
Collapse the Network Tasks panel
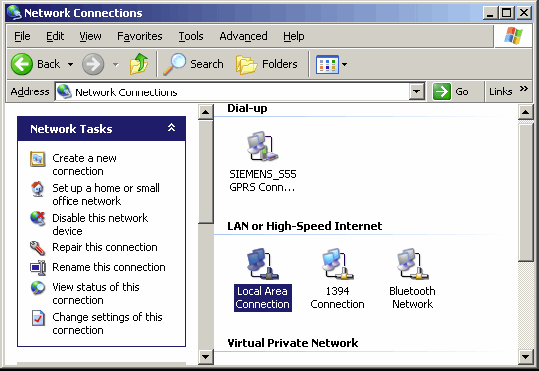pyautogui.click(x=171, y=128)
